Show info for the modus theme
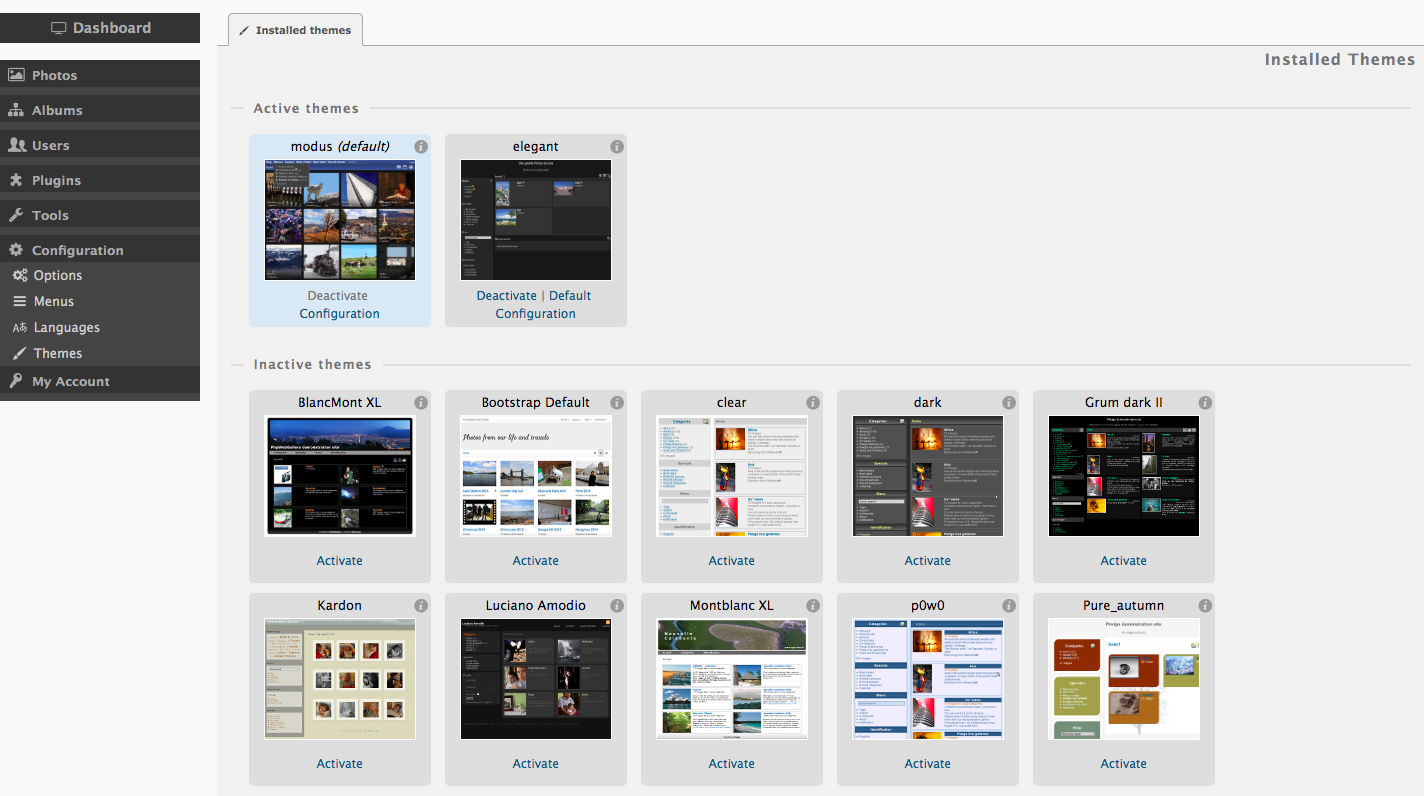This screenshot has height=796, width=1424. click(x=421, y=146)
